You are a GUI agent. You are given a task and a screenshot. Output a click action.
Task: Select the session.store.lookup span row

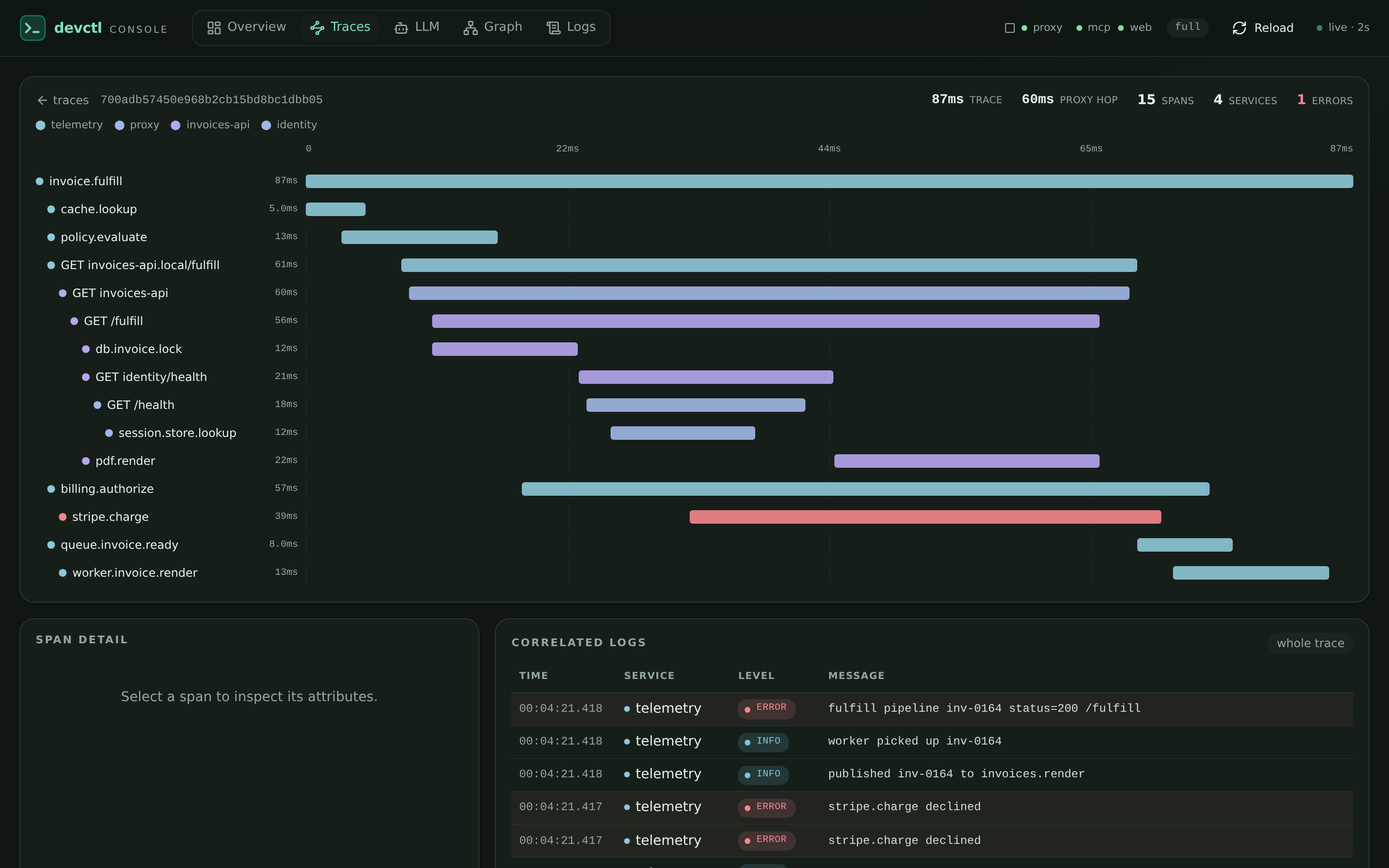pyautogui.click(x=694, y=433)
